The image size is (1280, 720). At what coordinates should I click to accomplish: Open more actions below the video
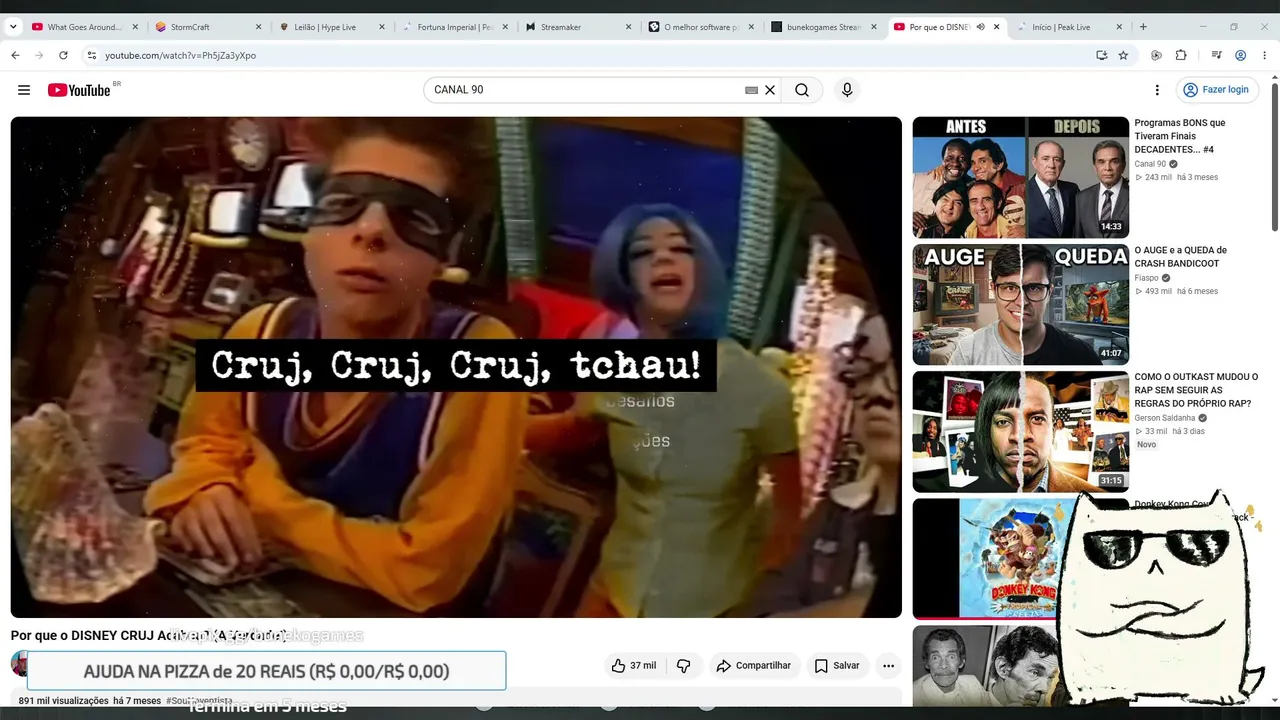pos(888,666)
